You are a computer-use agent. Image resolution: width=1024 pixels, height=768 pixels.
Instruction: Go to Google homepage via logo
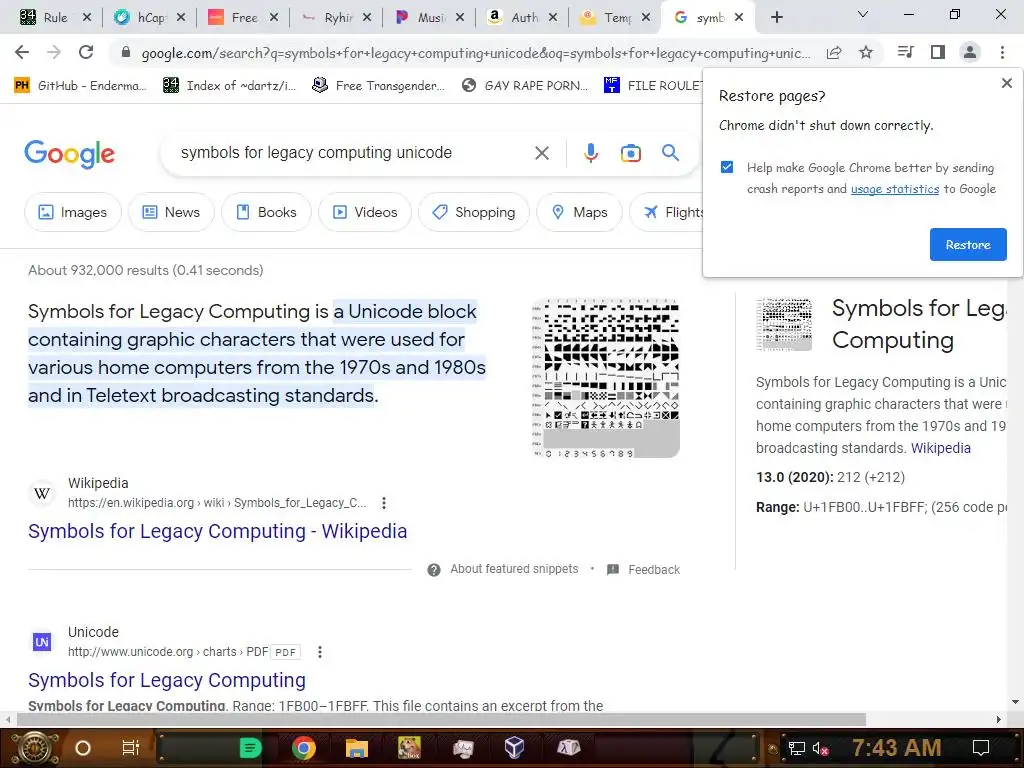click(x=70, y=154)
